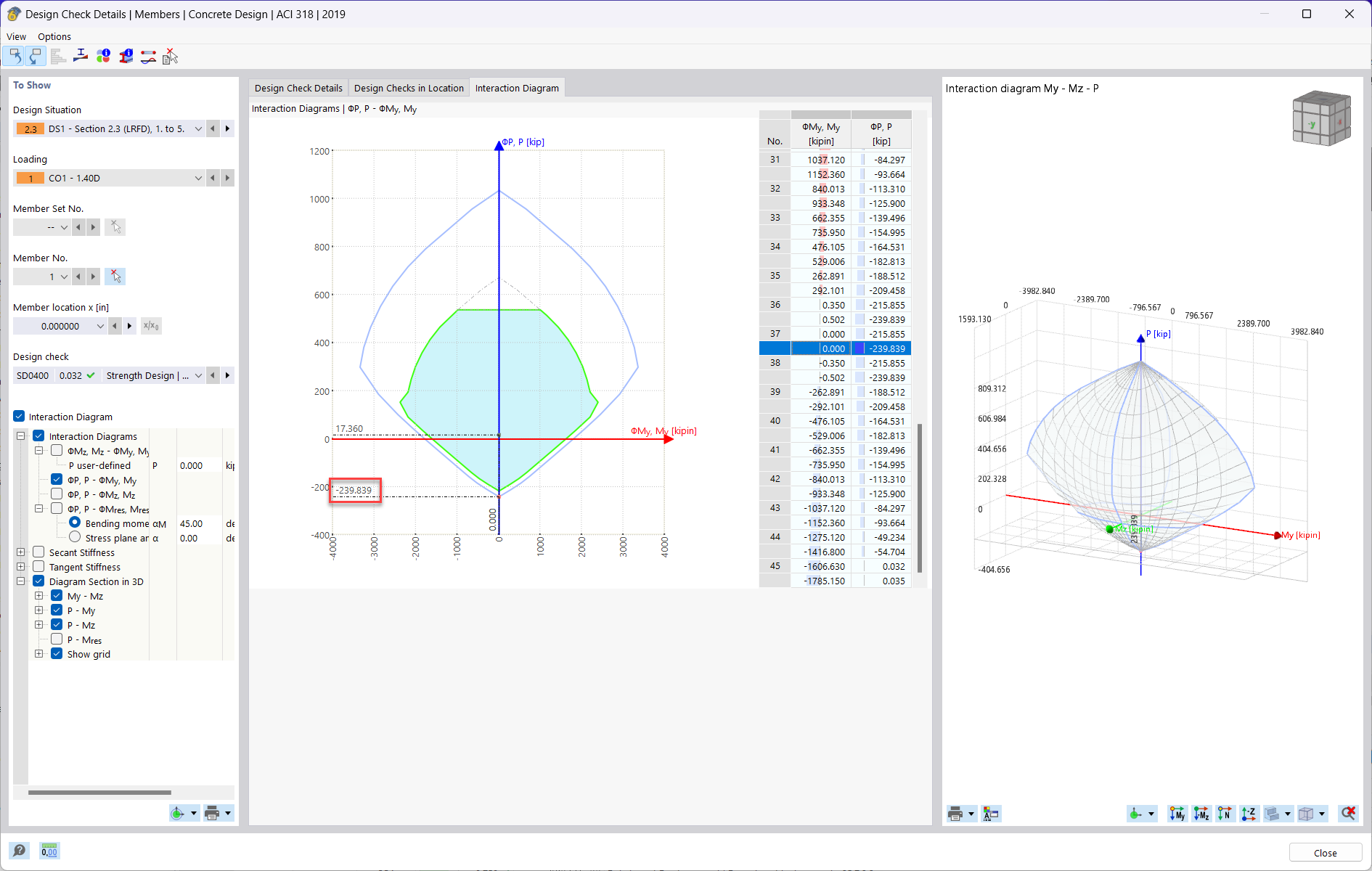View in -Z axis direction
1372x871 pixels.
click(1249, 814)
